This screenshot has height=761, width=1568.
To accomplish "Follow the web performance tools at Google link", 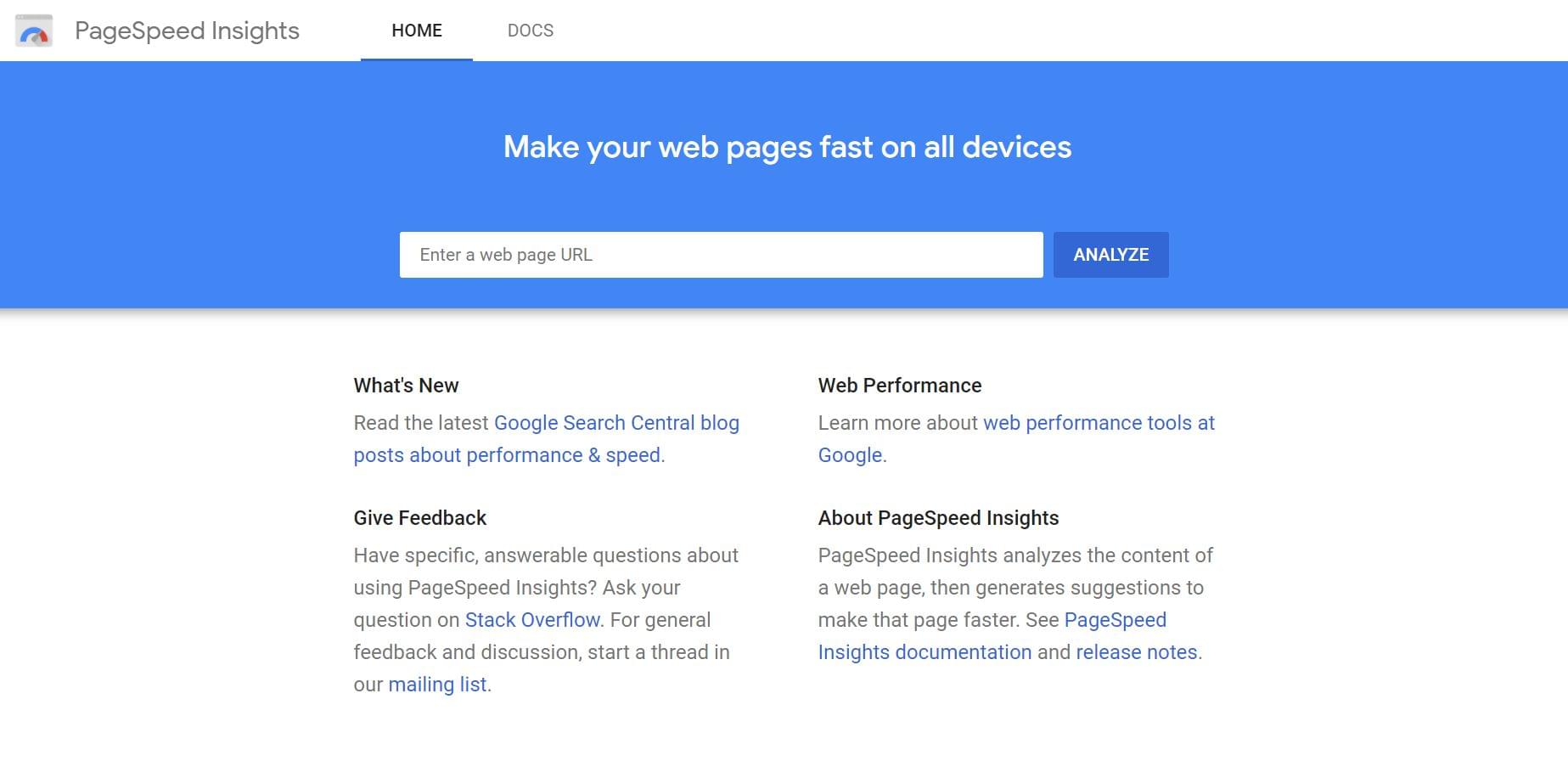I will coord(1099,422).
